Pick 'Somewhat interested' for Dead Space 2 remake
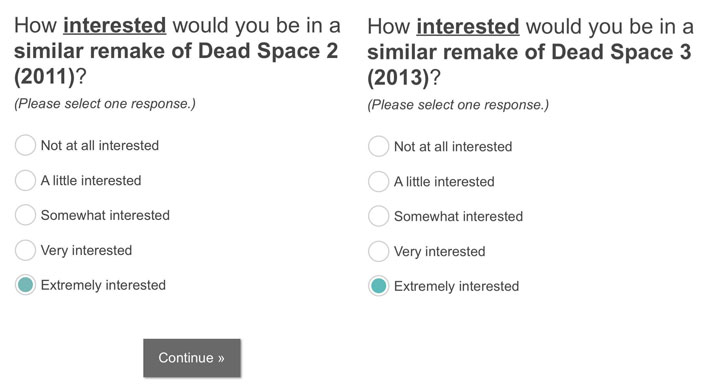The width and height of the screenshot is (720, 386). tap(25, 215)
